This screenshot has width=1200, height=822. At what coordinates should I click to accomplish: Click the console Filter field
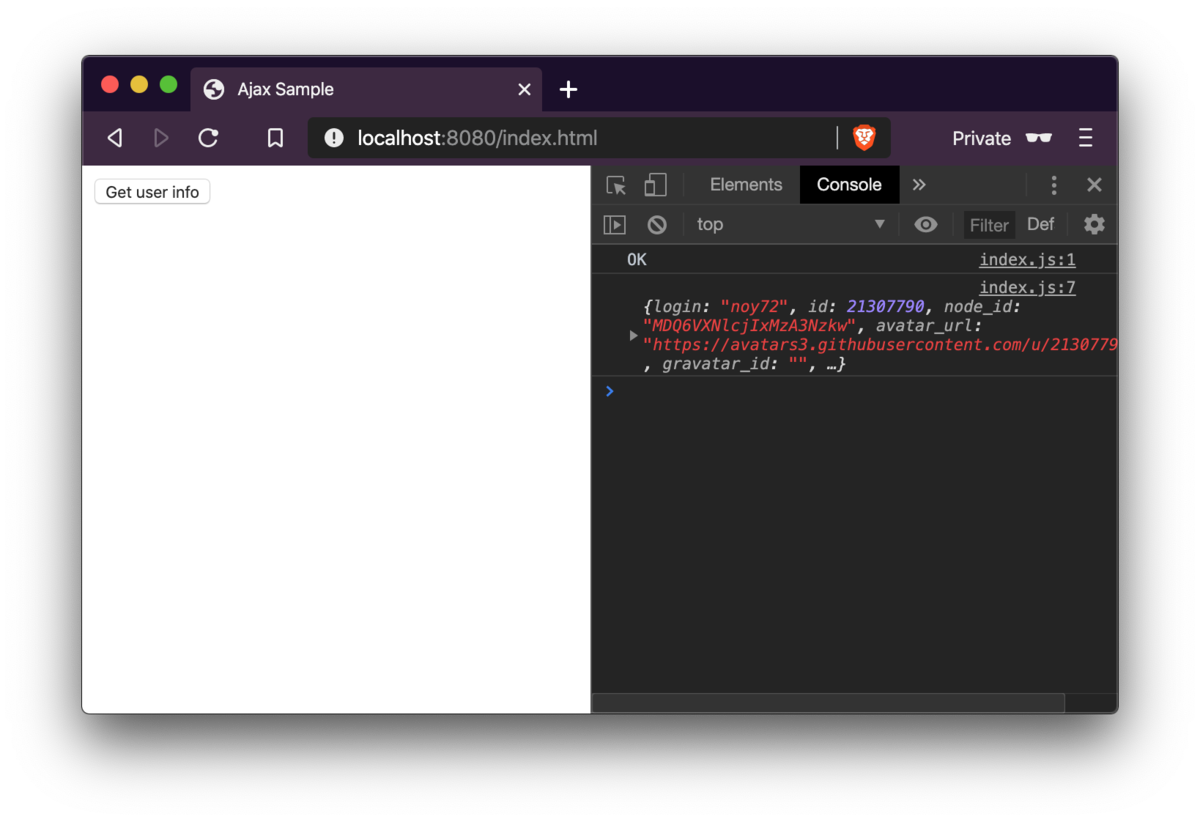[989, 225]
